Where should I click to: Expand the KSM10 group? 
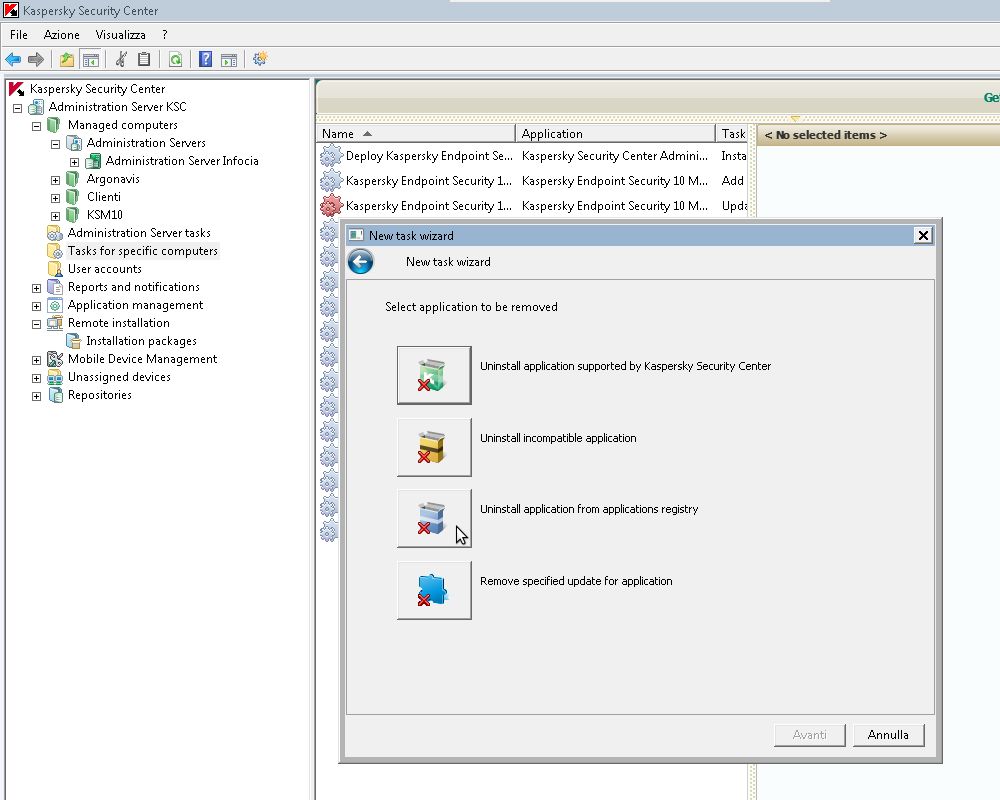click(x=55, y=216)
